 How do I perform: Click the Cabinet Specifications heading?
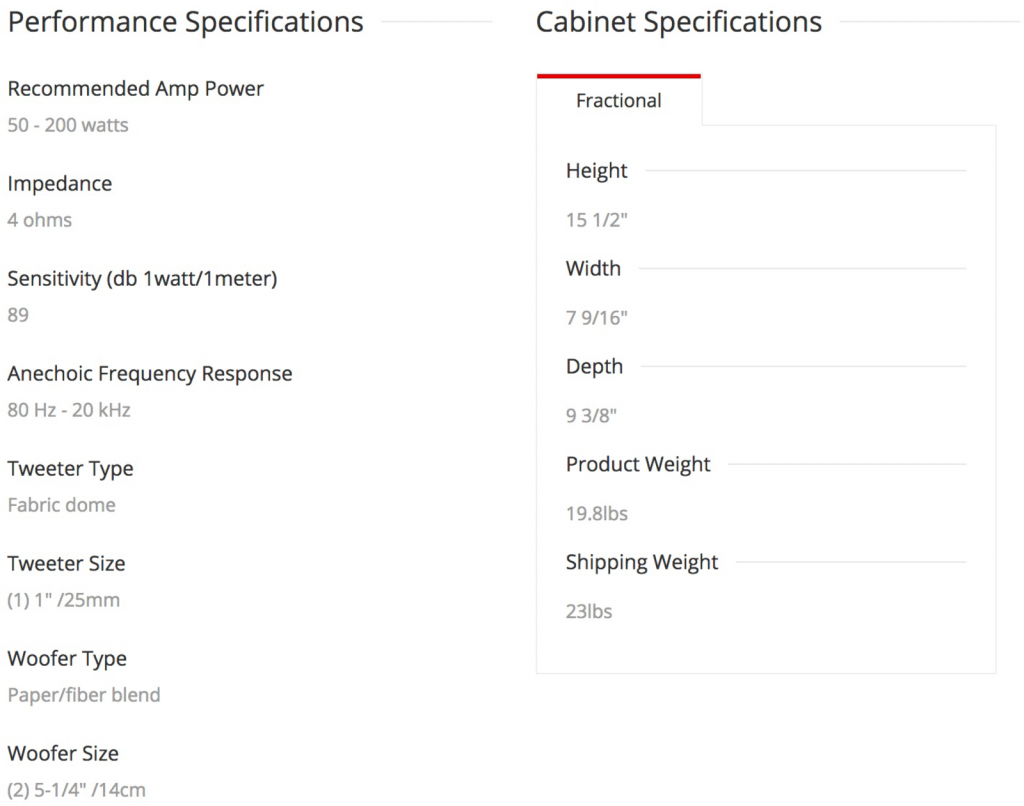[679, 22]
